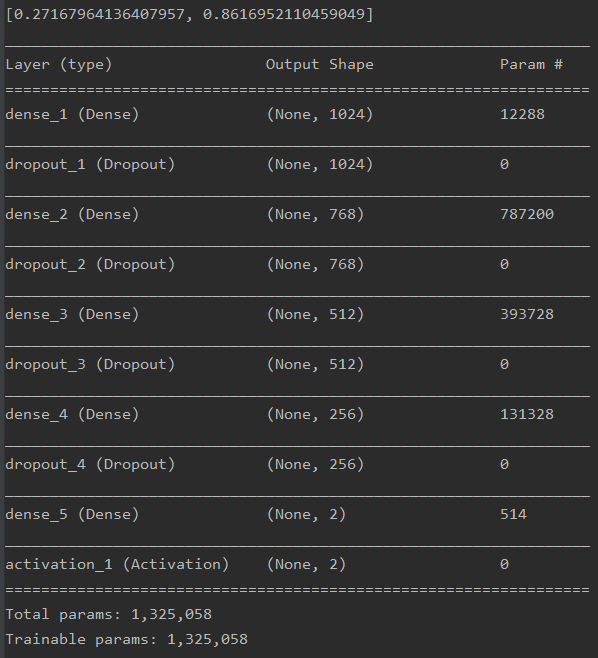Click param value 0 in dropout_2 row
This screenshot has height=658, width=598.
coord(504,264)
